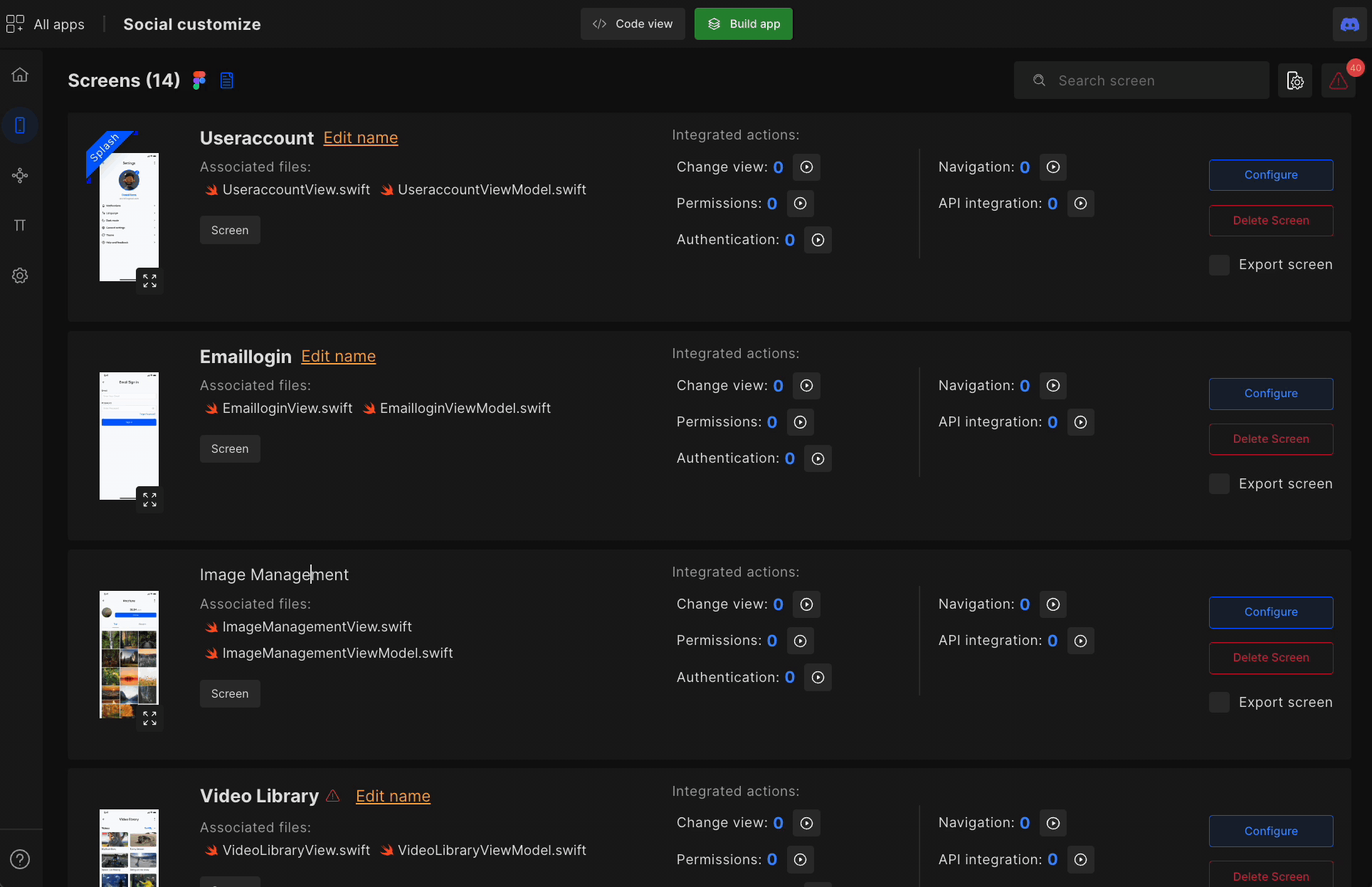Image resolution: width=1372 pixels, height=887 pixels.
Task: Click Edit name next to Useraccount
Action: coord(361,138)
